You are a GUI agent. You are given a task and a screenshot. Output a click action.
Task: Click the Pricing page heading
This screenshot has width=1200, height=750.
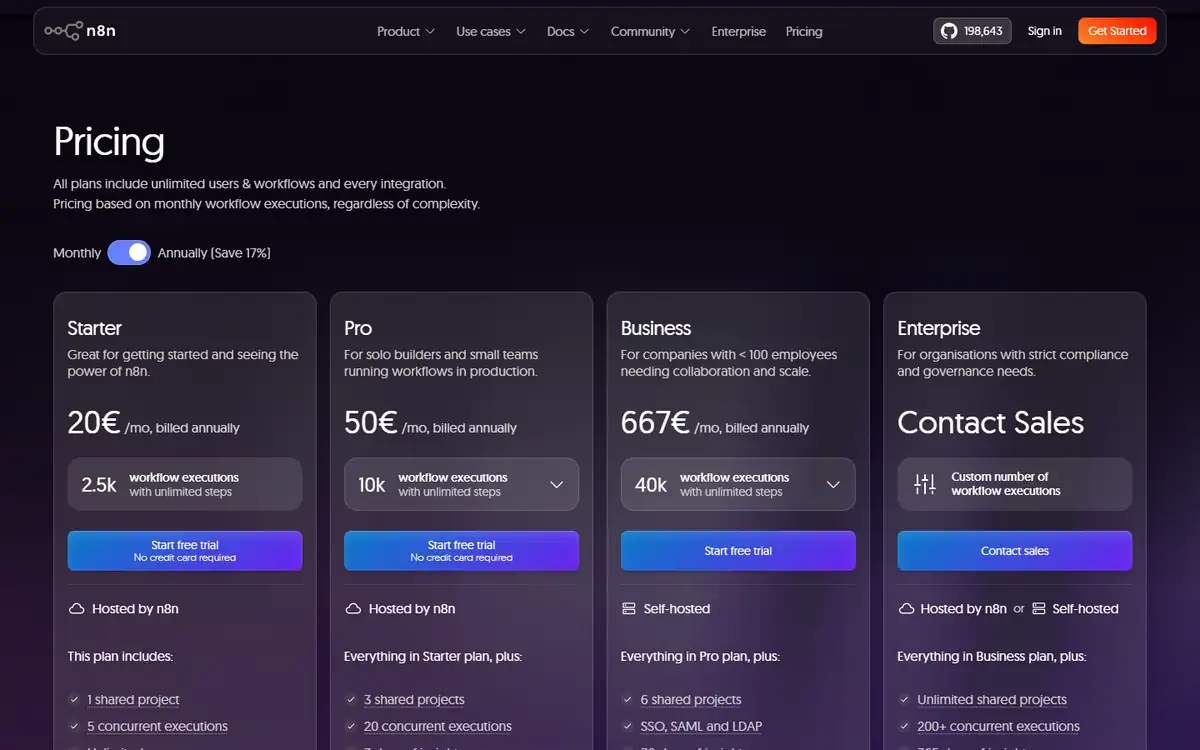pos(109,142)
